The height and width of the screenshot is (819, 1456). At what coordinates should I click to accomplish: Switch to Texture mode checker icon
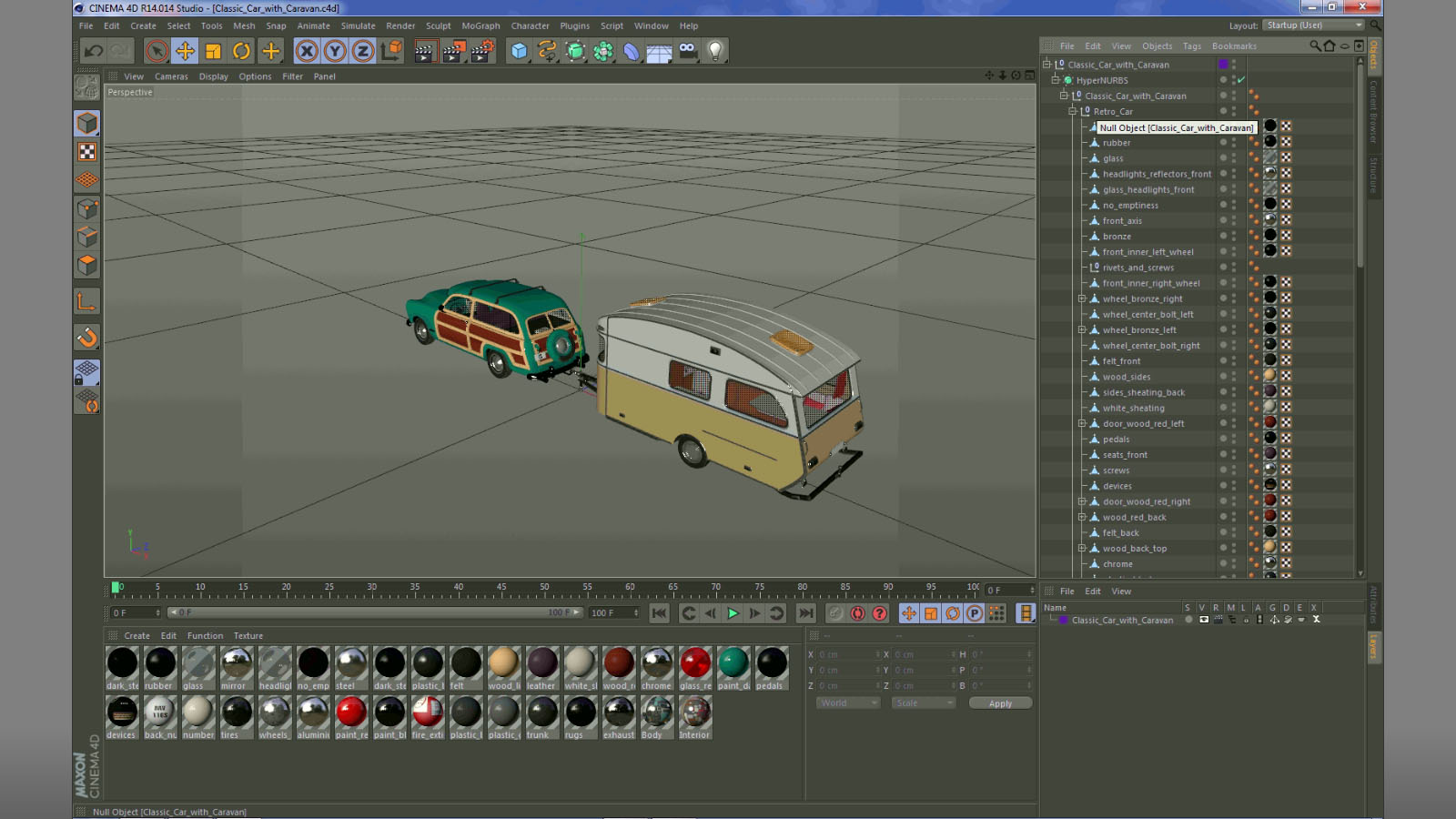tap(87, 152)
